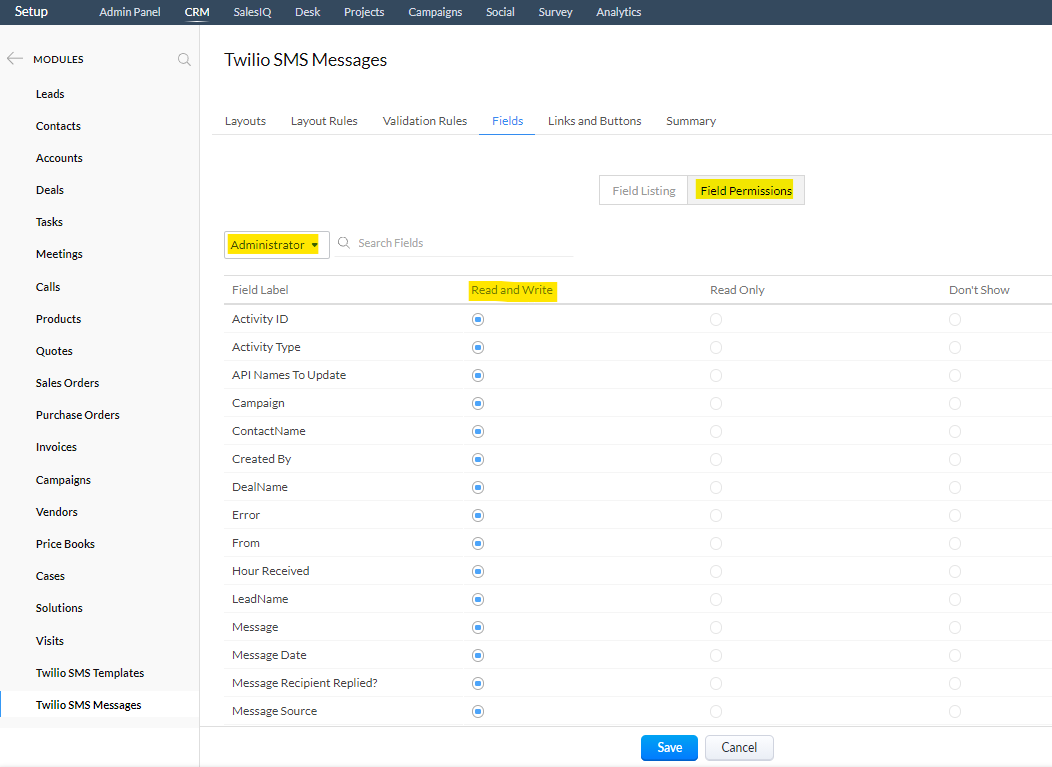Viewport: 1052px width, 767px height.
Task: Select Read and Write for Activity ID
Action: point(478,319)
